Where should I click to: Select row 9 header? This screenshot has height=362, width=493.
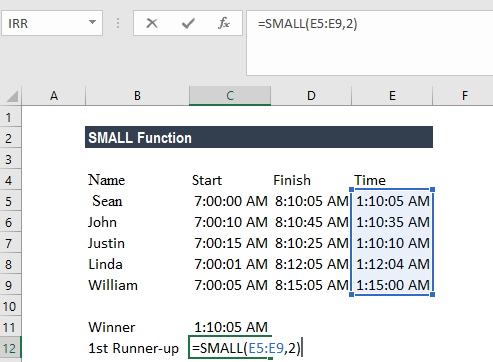coord(11,285)
